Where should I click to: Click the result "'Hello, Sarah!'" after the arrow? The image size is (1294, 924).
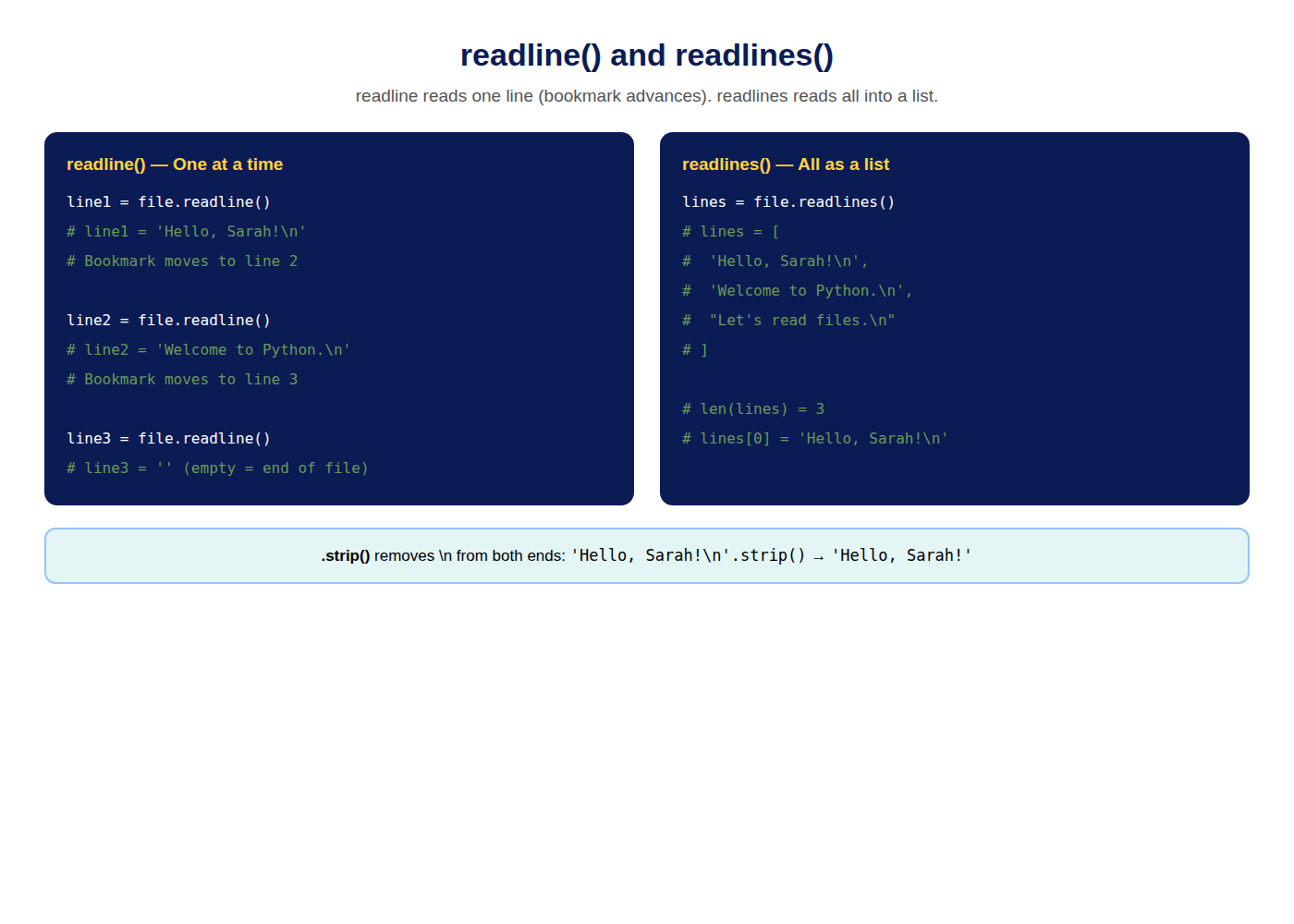(902, 555)
